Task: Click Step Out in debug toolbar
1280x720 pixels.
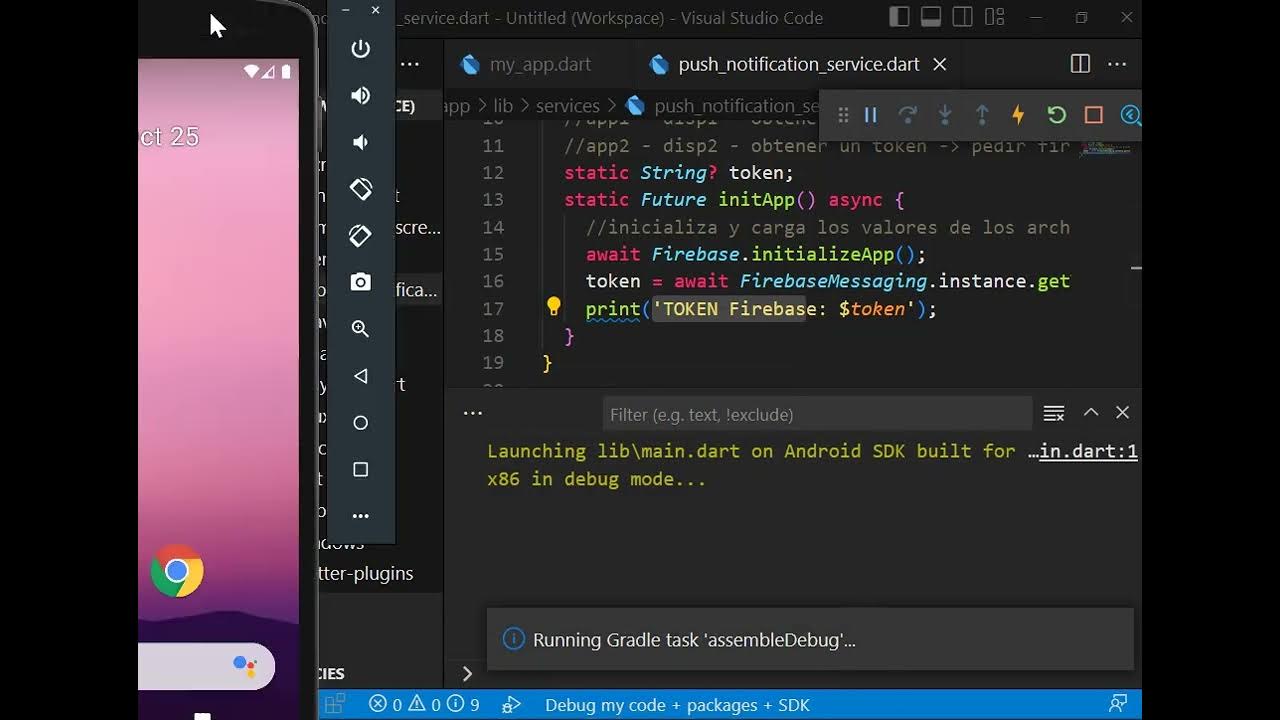Action: click(x=982, y=115)
